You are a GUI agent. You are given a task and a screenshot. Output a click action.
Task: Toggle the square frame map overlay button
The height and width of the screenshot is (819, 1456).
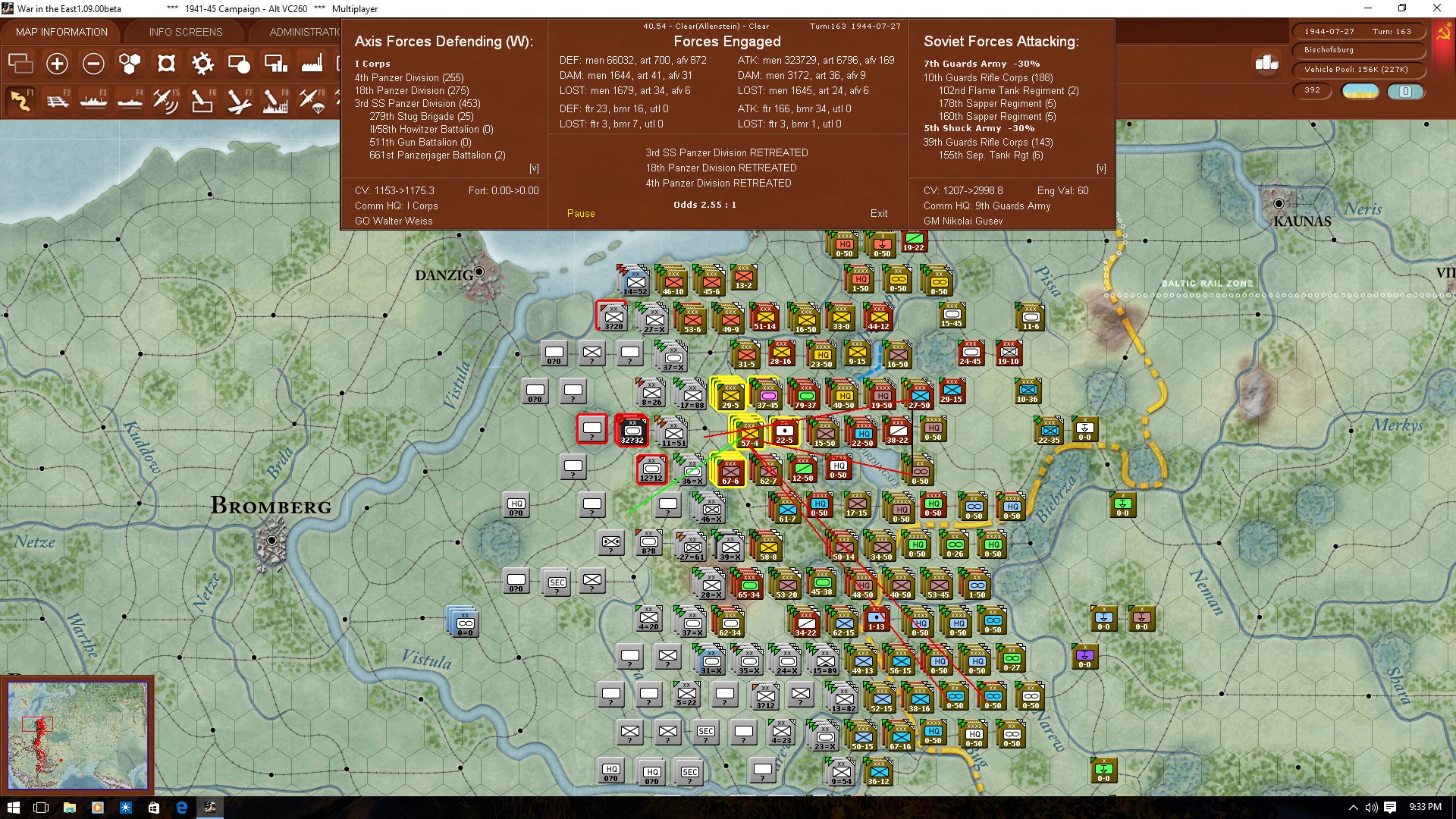pos(166,64)
